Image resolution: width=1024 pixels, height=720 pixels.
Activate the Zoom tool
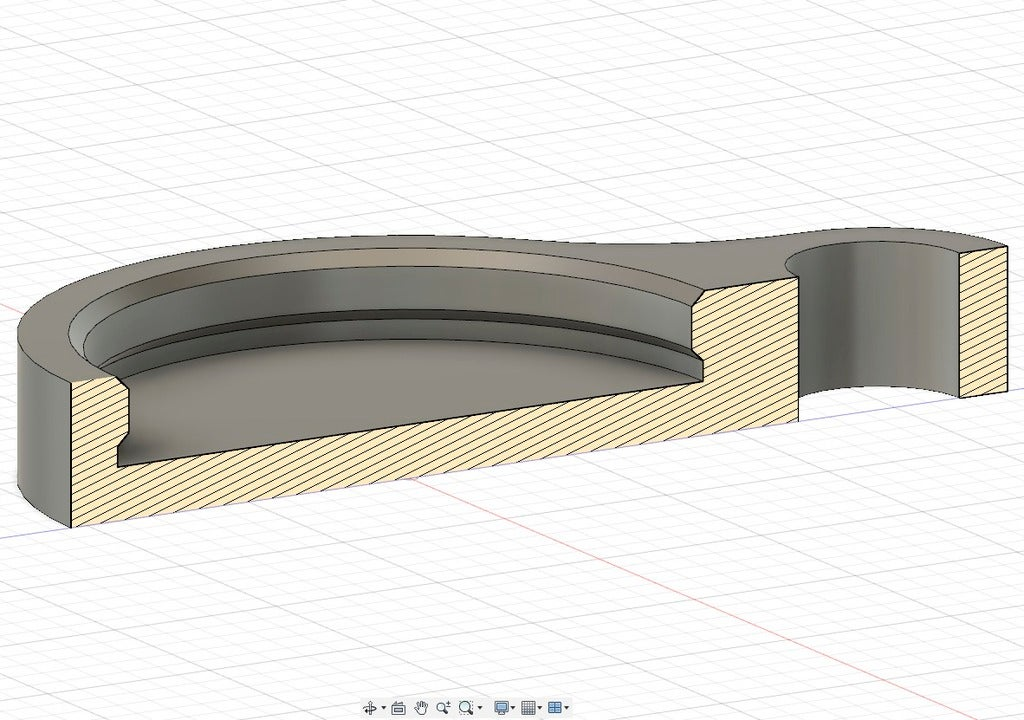[443, 707]
